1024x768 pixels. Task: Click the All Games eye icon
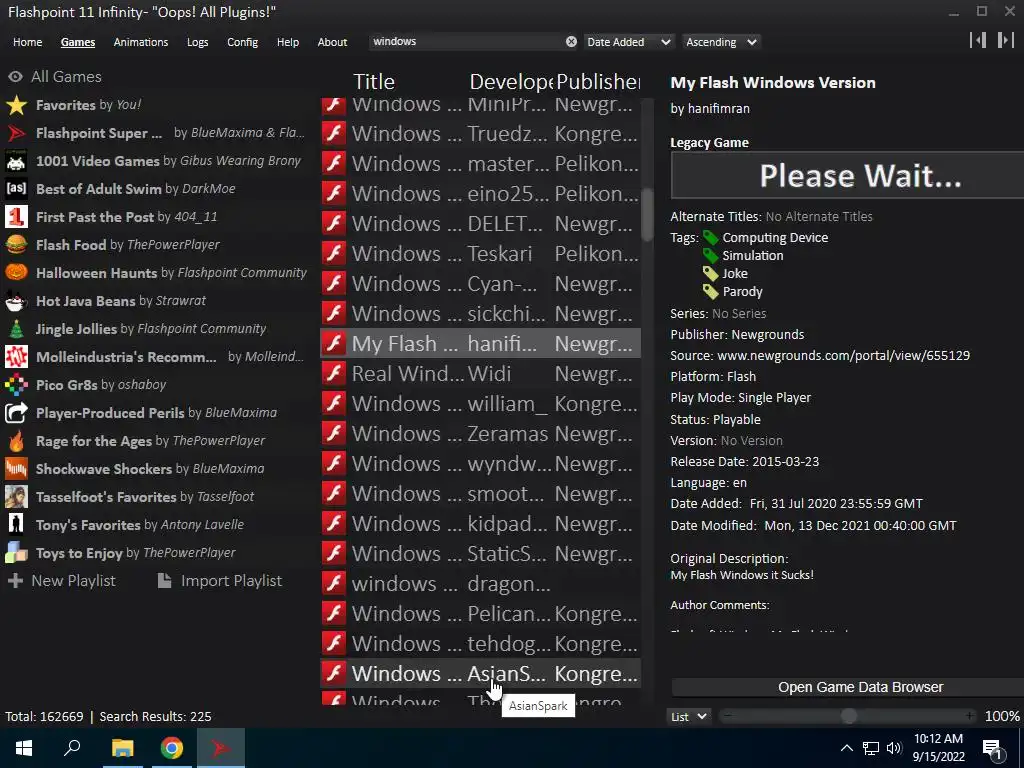tap(16, 77)
